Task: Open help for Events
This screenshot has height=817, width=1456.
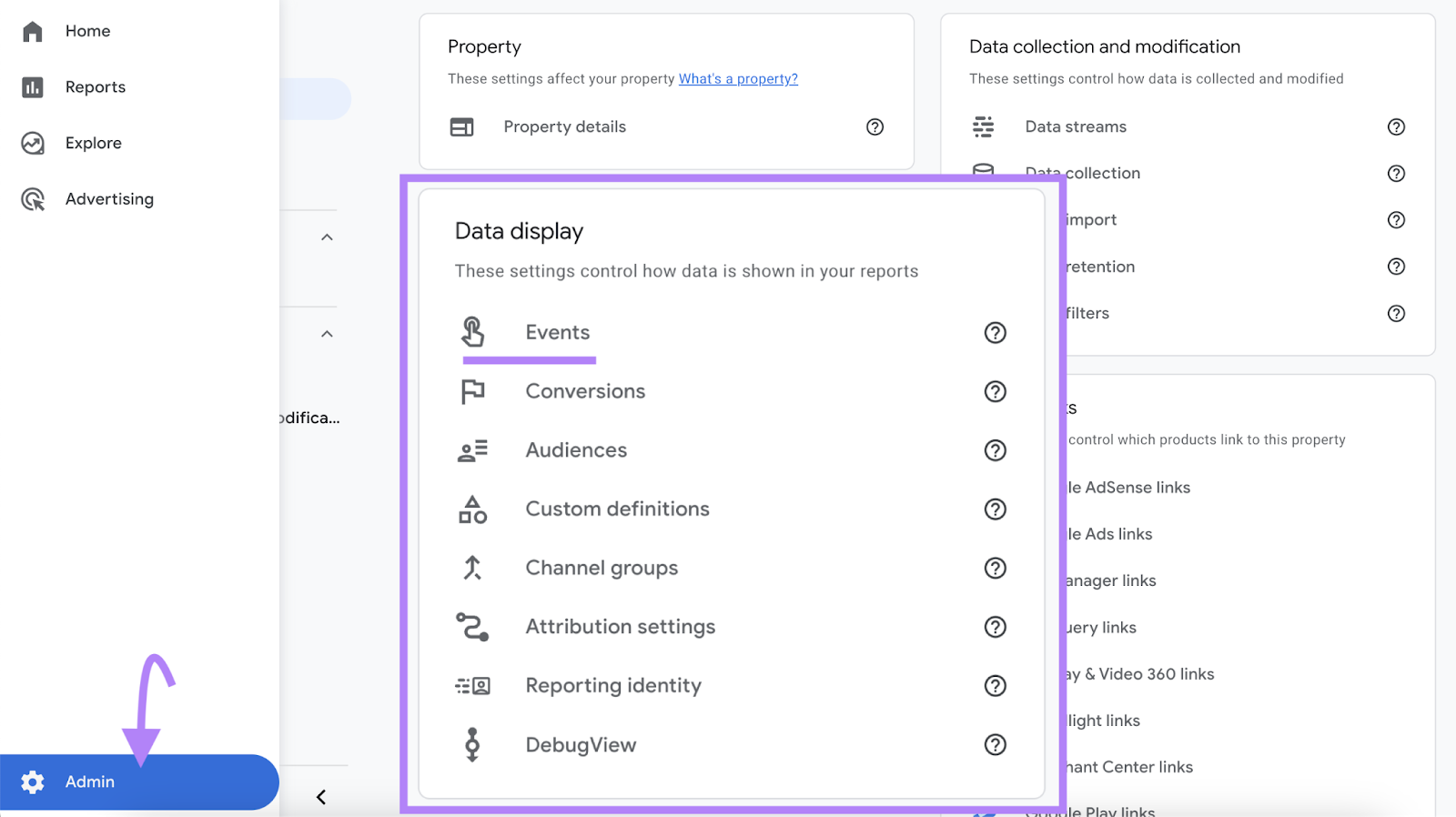Action: point(996,333)
